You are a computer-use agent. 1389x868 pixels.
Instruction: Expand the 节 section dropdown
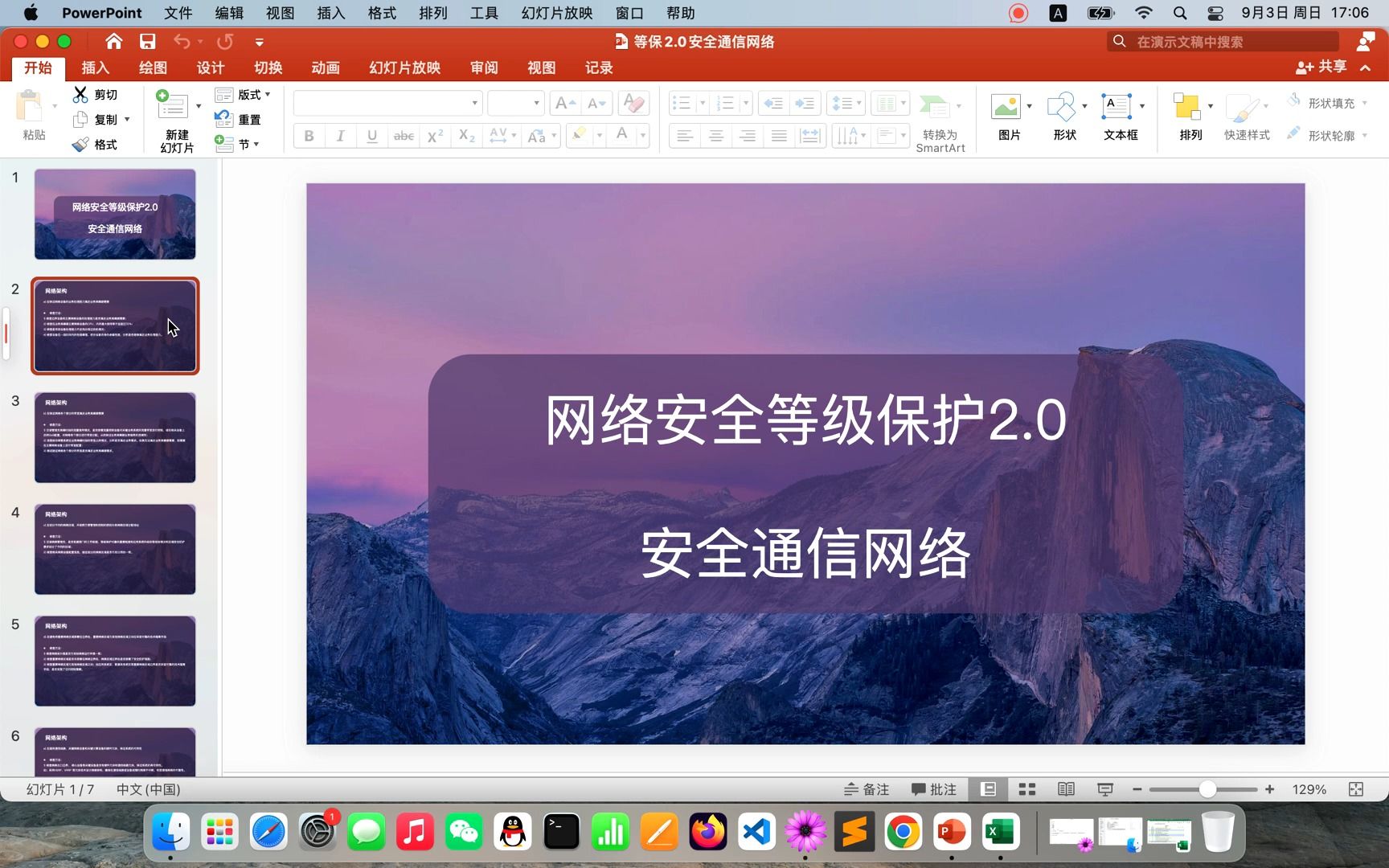256,145
